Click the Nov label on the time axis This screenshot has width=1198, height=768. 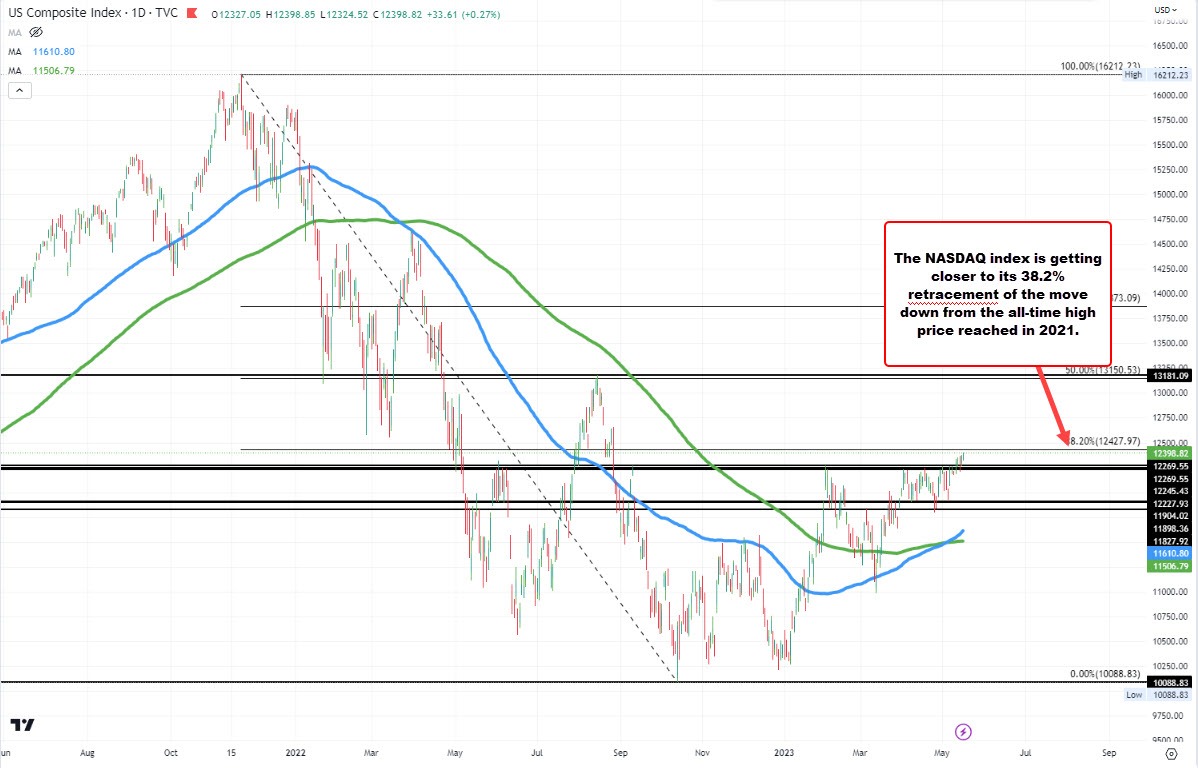[x=702, y=752]
